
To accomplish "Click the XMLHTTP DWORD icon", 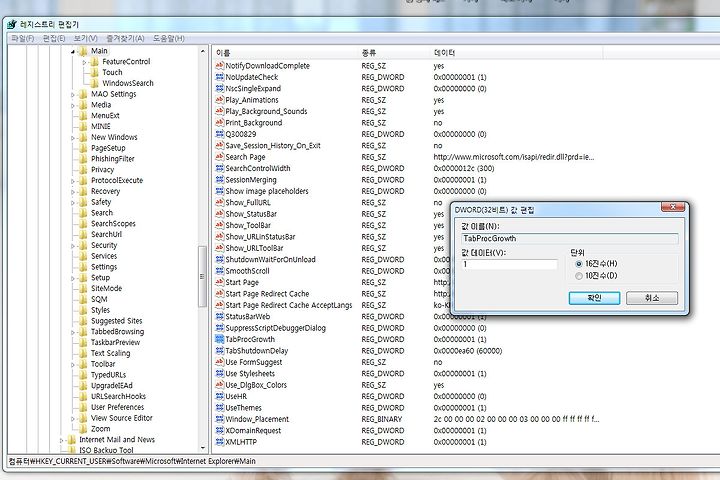I will point(219,442).
